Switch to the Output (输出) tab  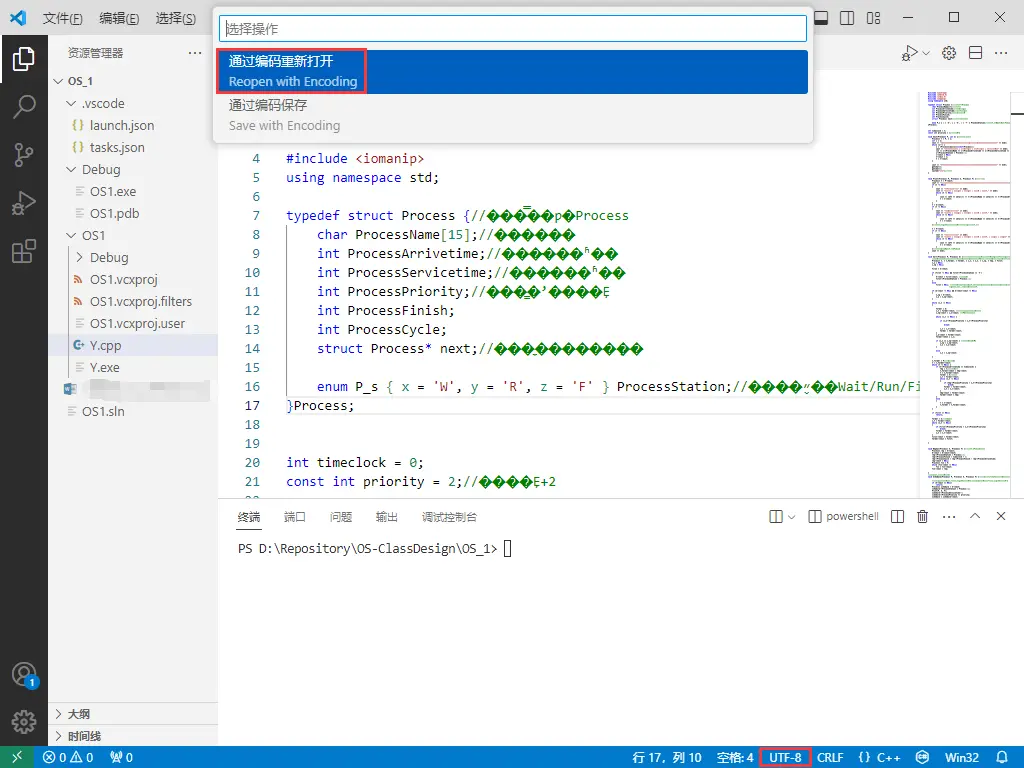pos(387,517)
